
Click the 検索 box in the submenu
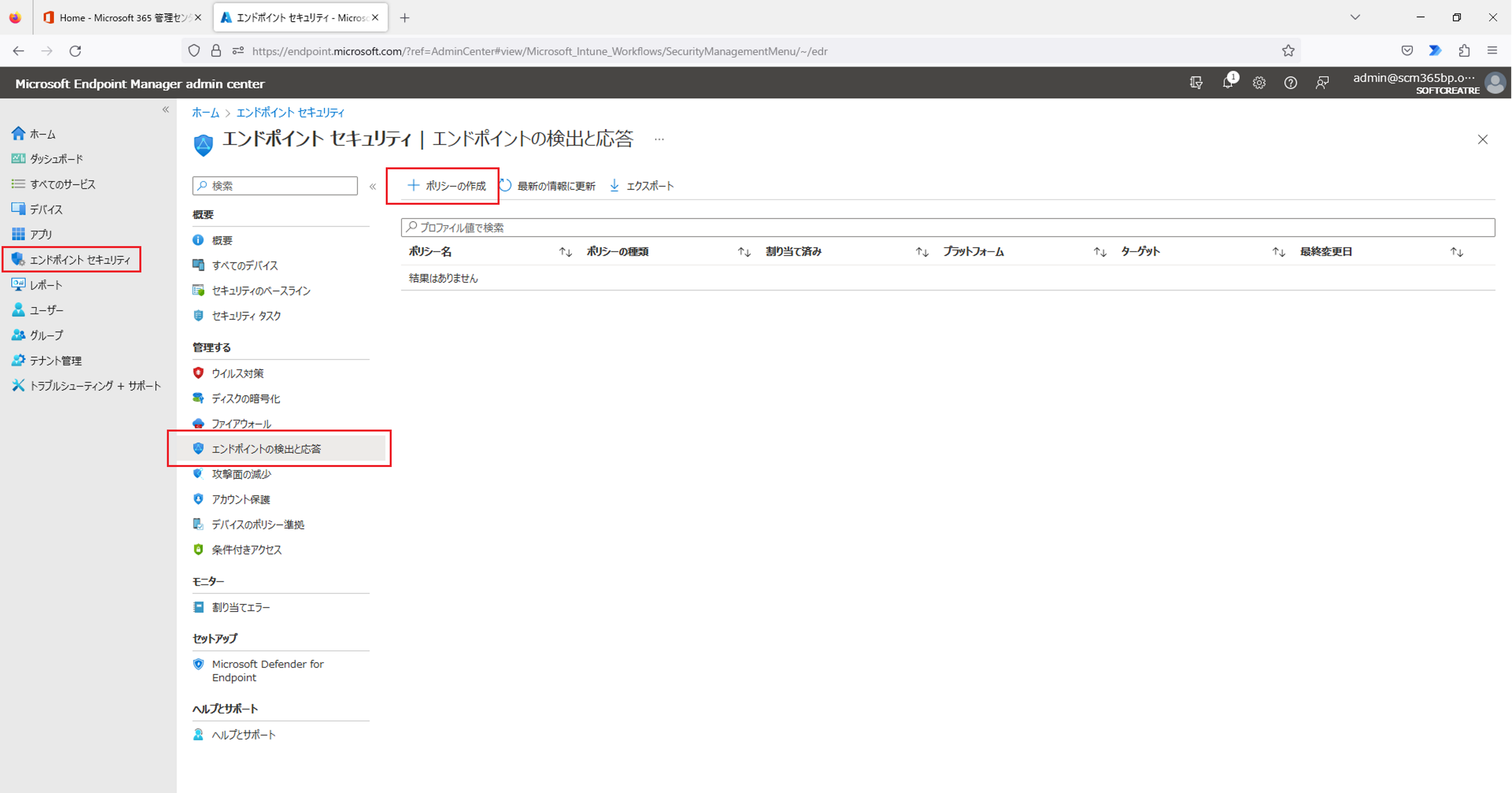point(275,185)
